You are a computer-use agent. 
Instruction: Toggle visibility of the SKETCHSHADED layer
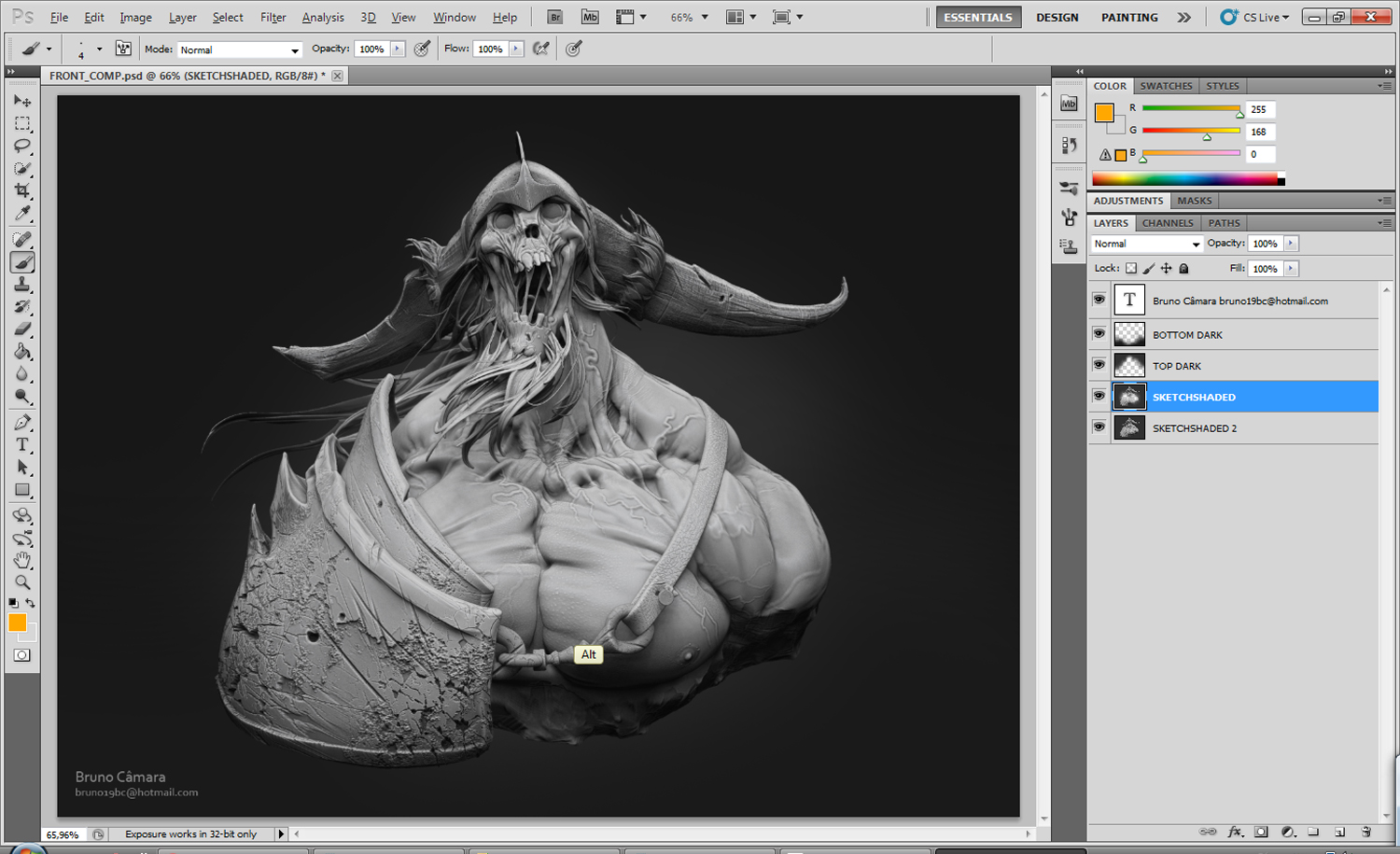click(1099, 396)
